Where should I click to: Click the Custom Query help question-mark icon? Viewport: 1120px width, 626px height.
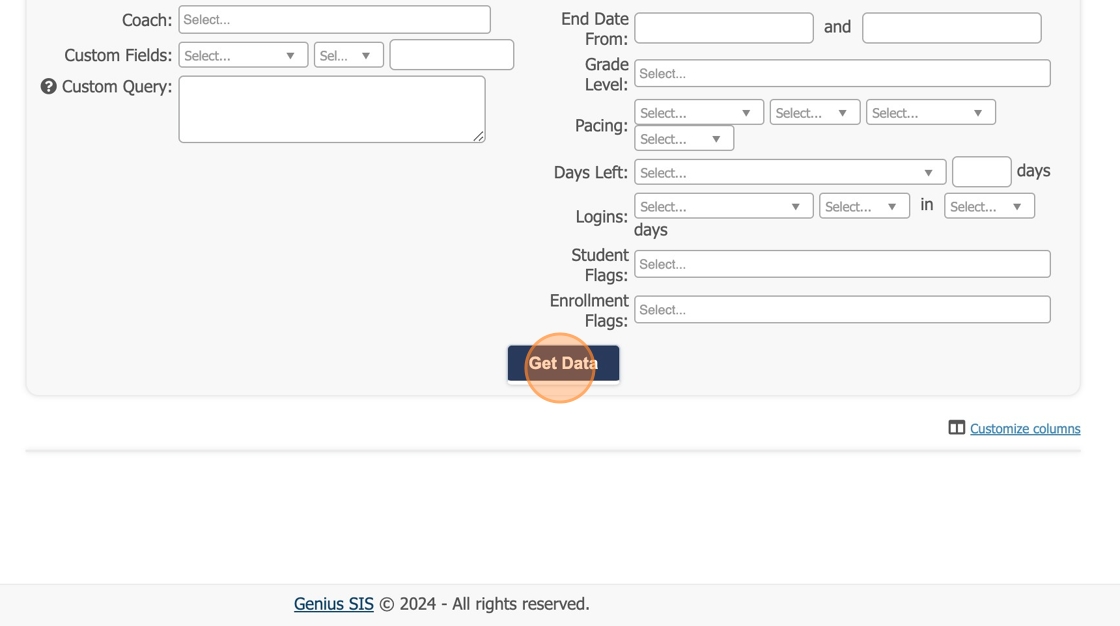(48, 87)
